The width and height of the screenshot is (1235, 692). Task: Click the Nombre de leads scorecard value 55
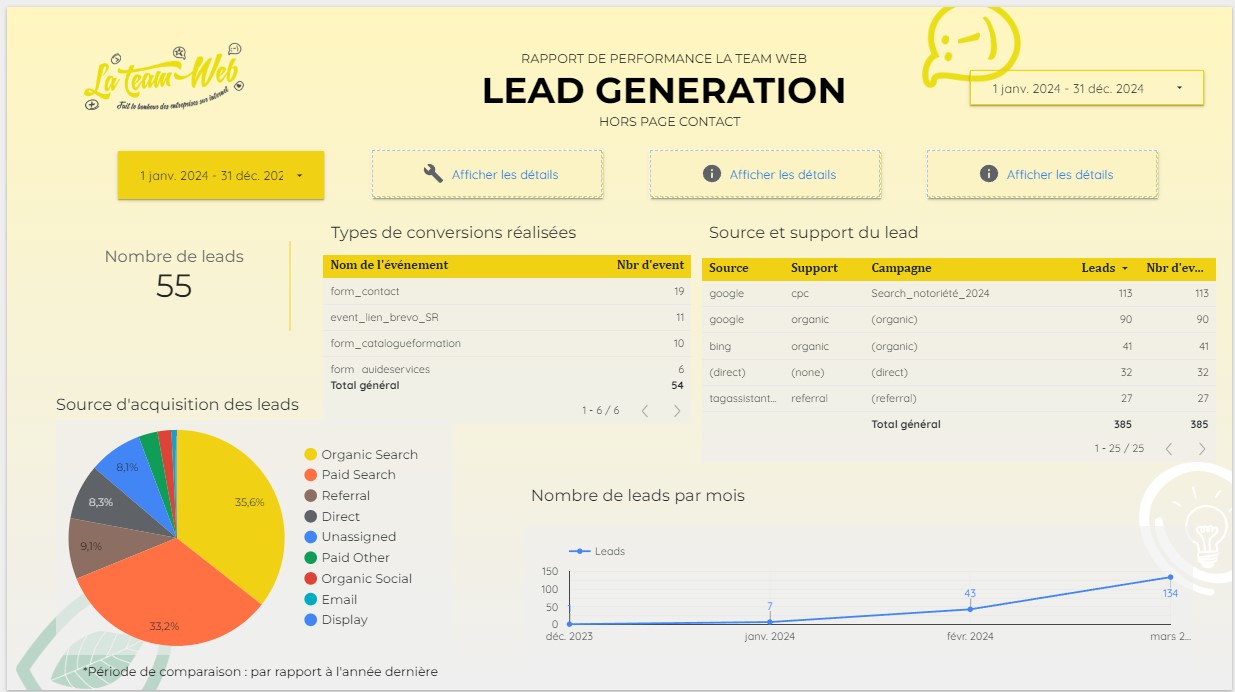[174, 287]
